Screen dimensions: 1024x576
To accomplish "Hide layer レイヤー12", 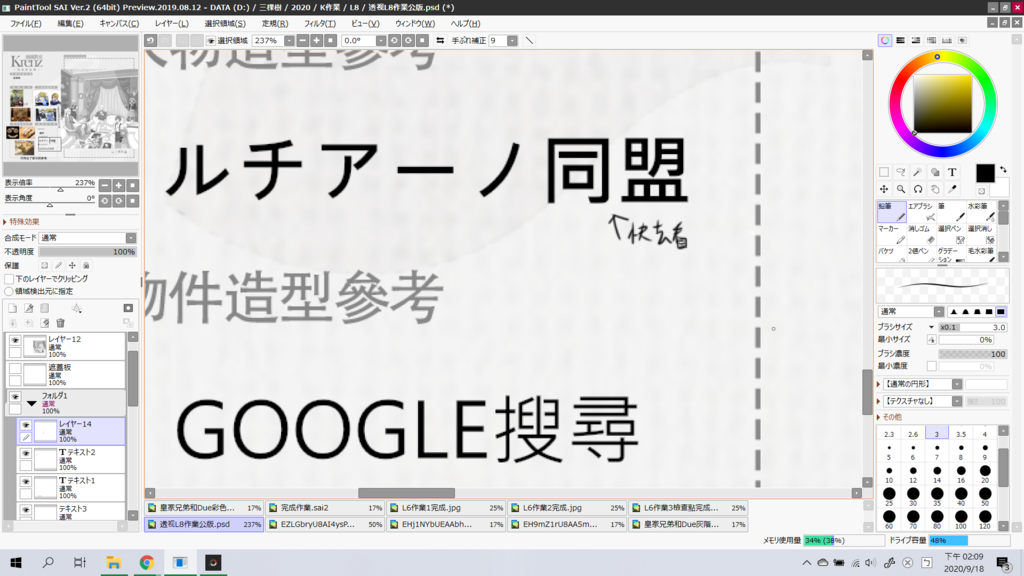I will pyautogui.click(x=14, y=340).
